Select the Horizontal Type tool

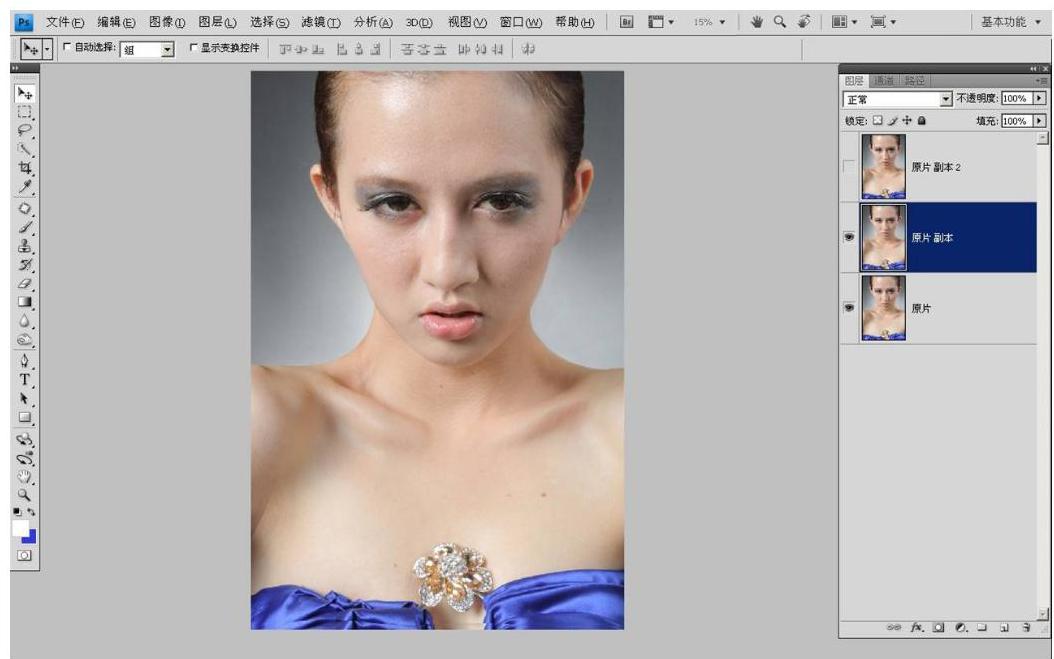25,380
